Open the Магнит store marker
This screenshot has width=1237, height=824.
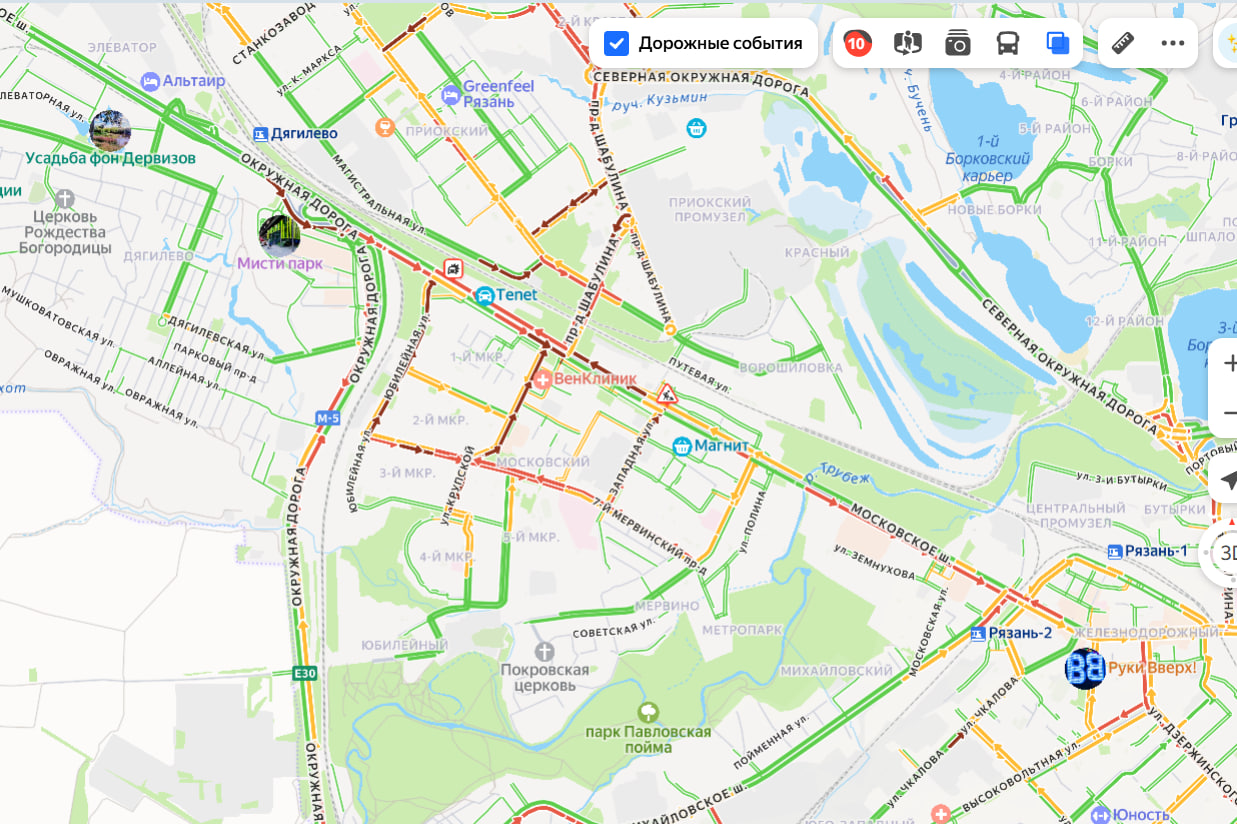(682, 446)
